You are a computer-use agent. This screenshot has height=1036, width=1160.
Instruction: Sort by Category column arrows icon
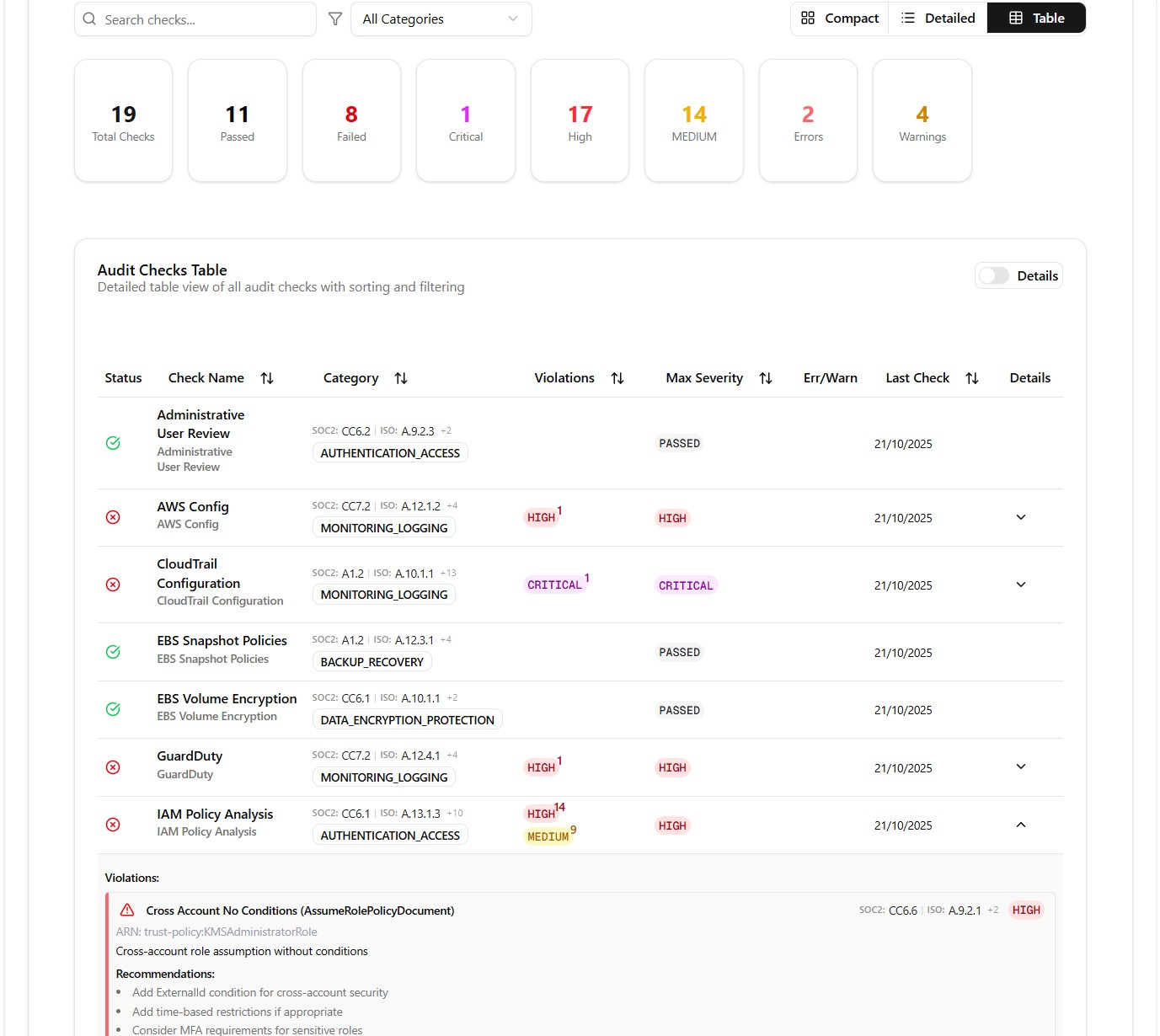pos(401,378)
